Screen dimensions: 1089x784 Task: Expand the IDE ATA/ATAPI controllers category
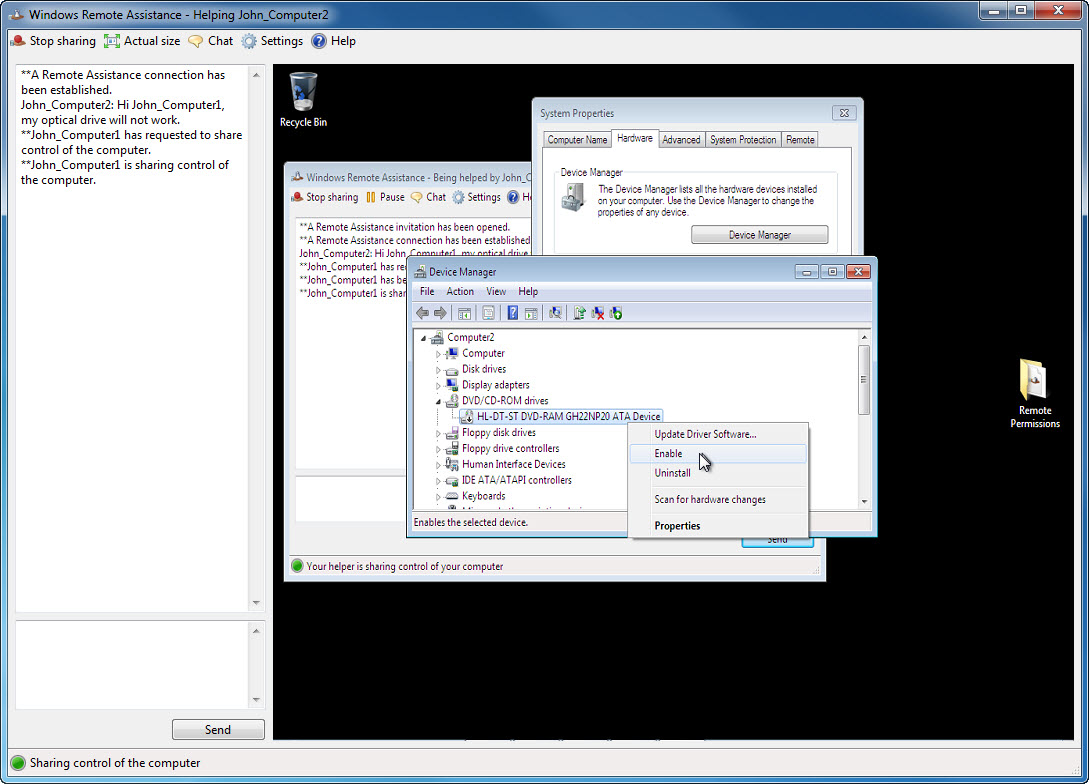438,481
